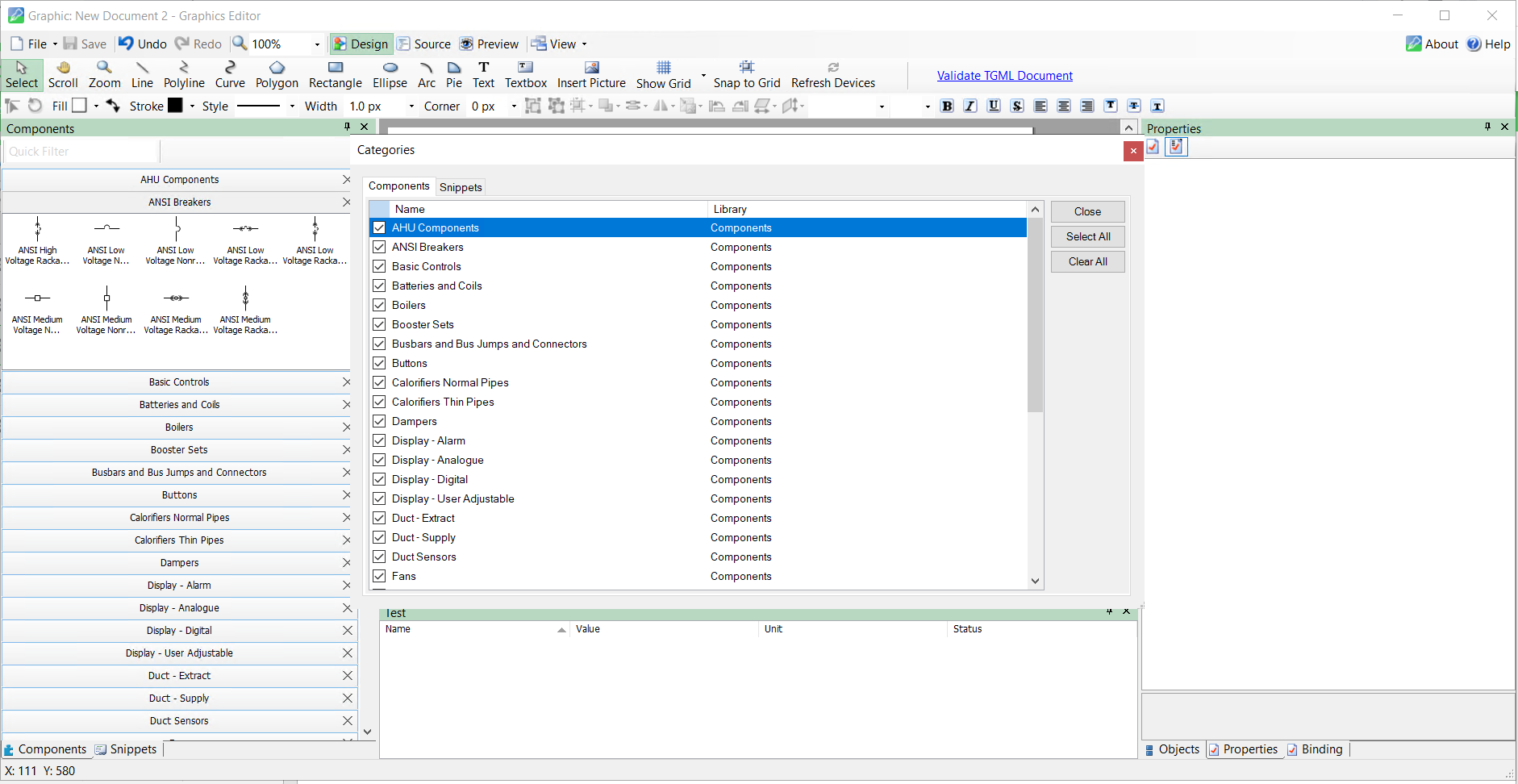1518x784 pixels.
Task: Select the Pie shape tool
Action: tap(454, 74)
